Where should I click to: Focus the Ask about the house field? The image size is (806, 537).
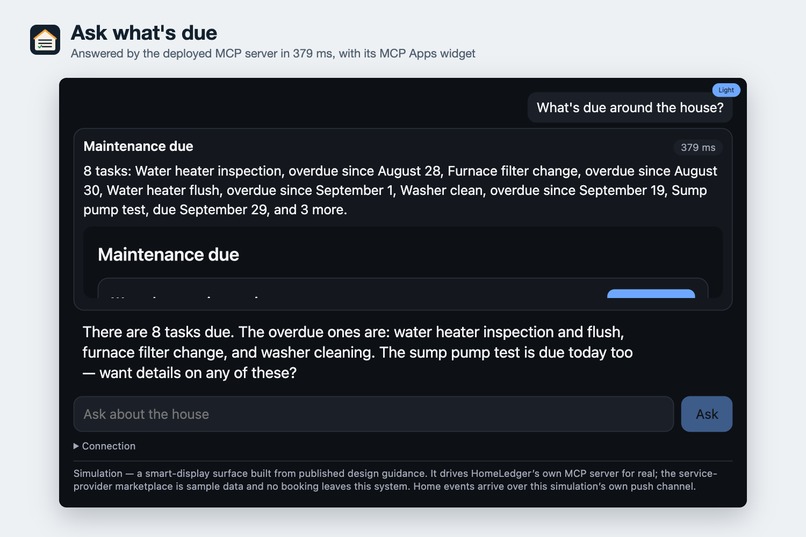pyautogui.click(x=374, y=414)
